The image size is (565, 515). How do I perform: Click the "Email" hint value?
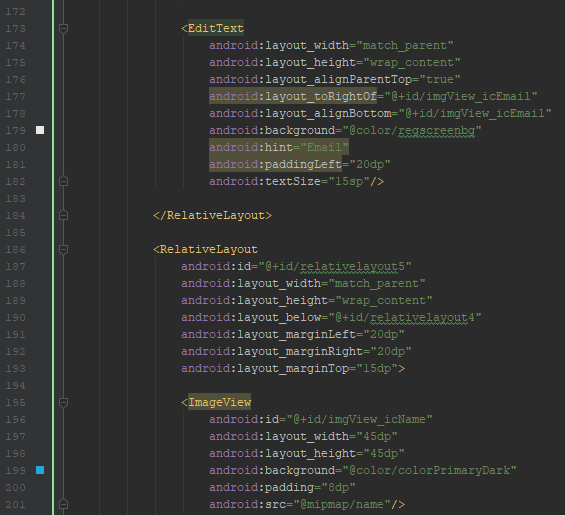pyautogui.click(x=324, y=147)
